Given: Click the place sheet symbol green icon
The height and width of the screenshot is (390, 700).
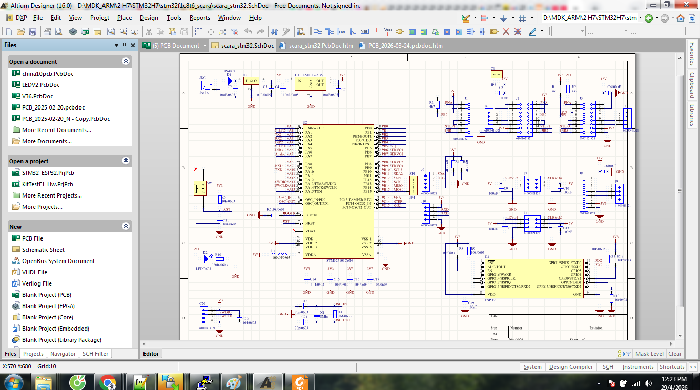Looking at the screenshot, I should (x=412, y=32).
